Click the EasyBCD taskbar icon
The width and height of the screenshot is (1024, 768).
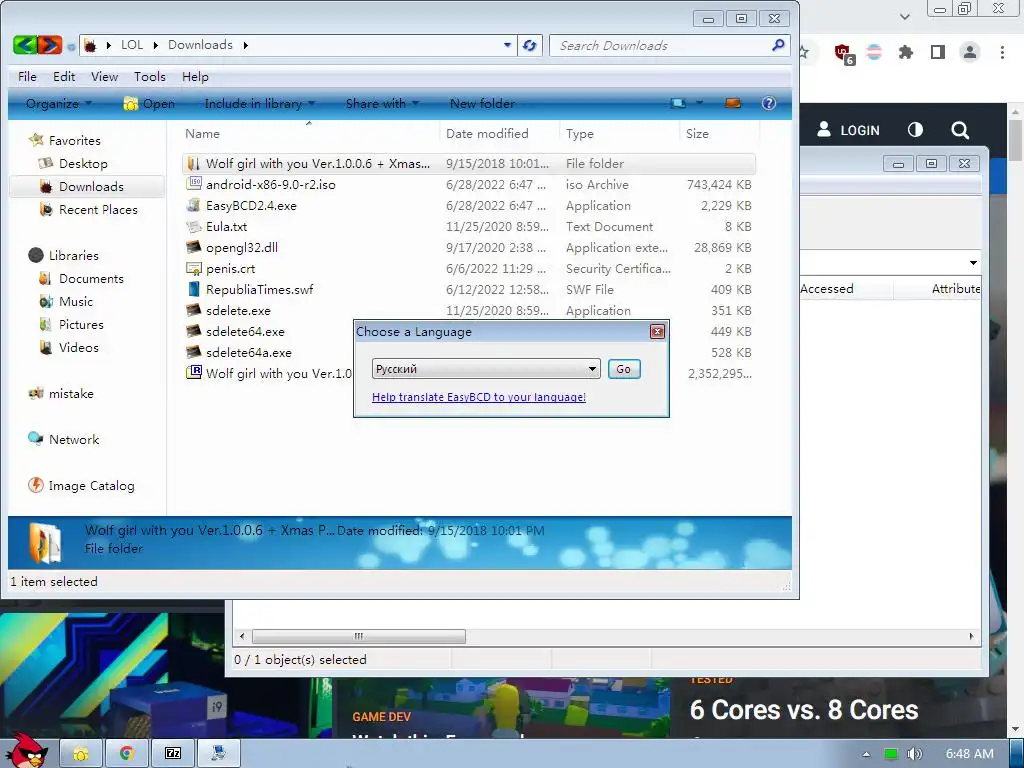click(x=219, y=753)
